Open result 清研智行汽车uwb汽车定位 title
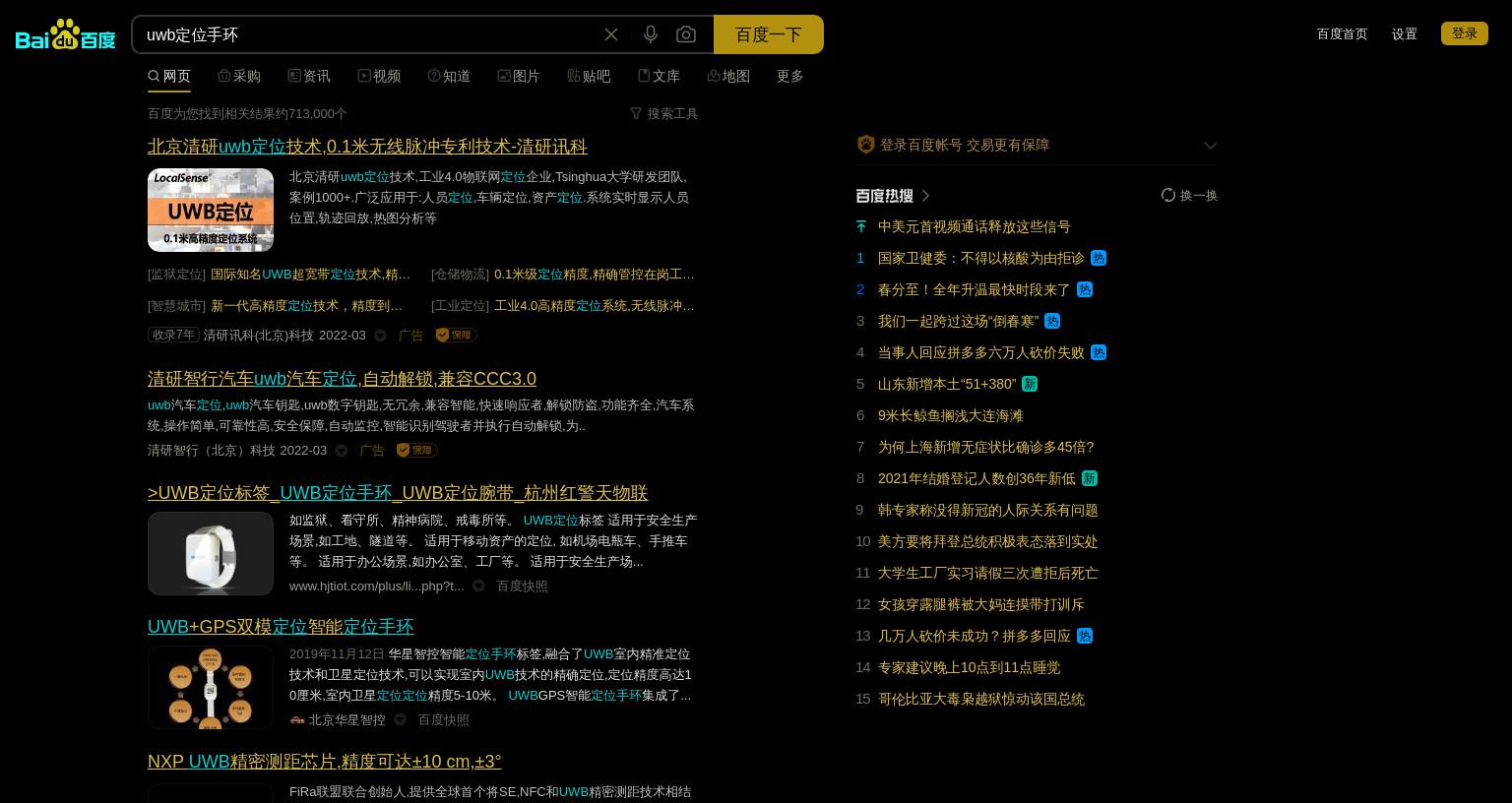The width and height of the screenshot is (1512, 803). click(342, 379)
